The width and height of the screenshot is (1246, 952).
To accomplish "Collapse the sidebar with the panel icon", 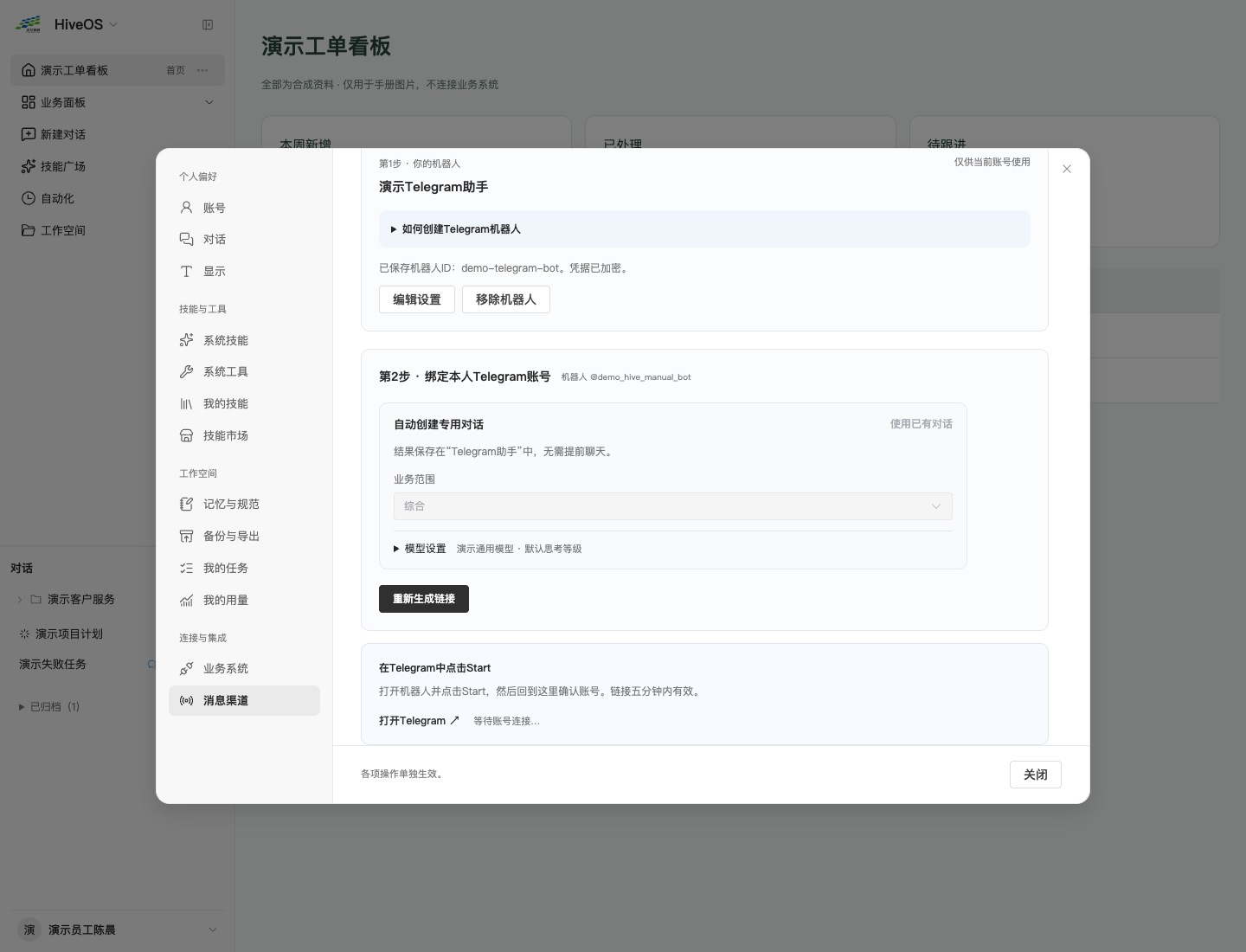I will 208,24.
